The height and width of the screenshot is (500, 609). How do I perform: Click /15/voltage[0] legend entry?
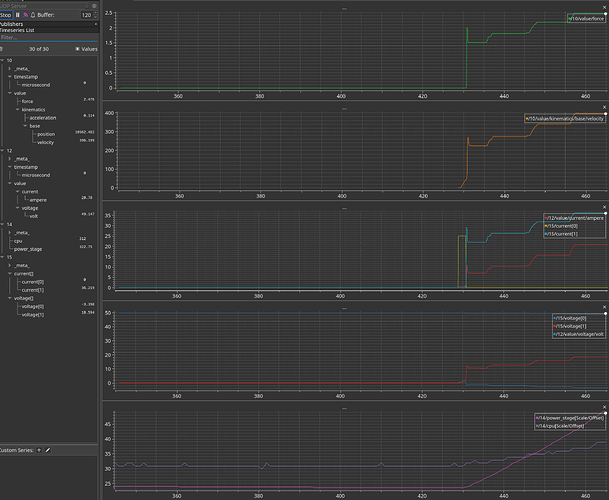point(570,318)
